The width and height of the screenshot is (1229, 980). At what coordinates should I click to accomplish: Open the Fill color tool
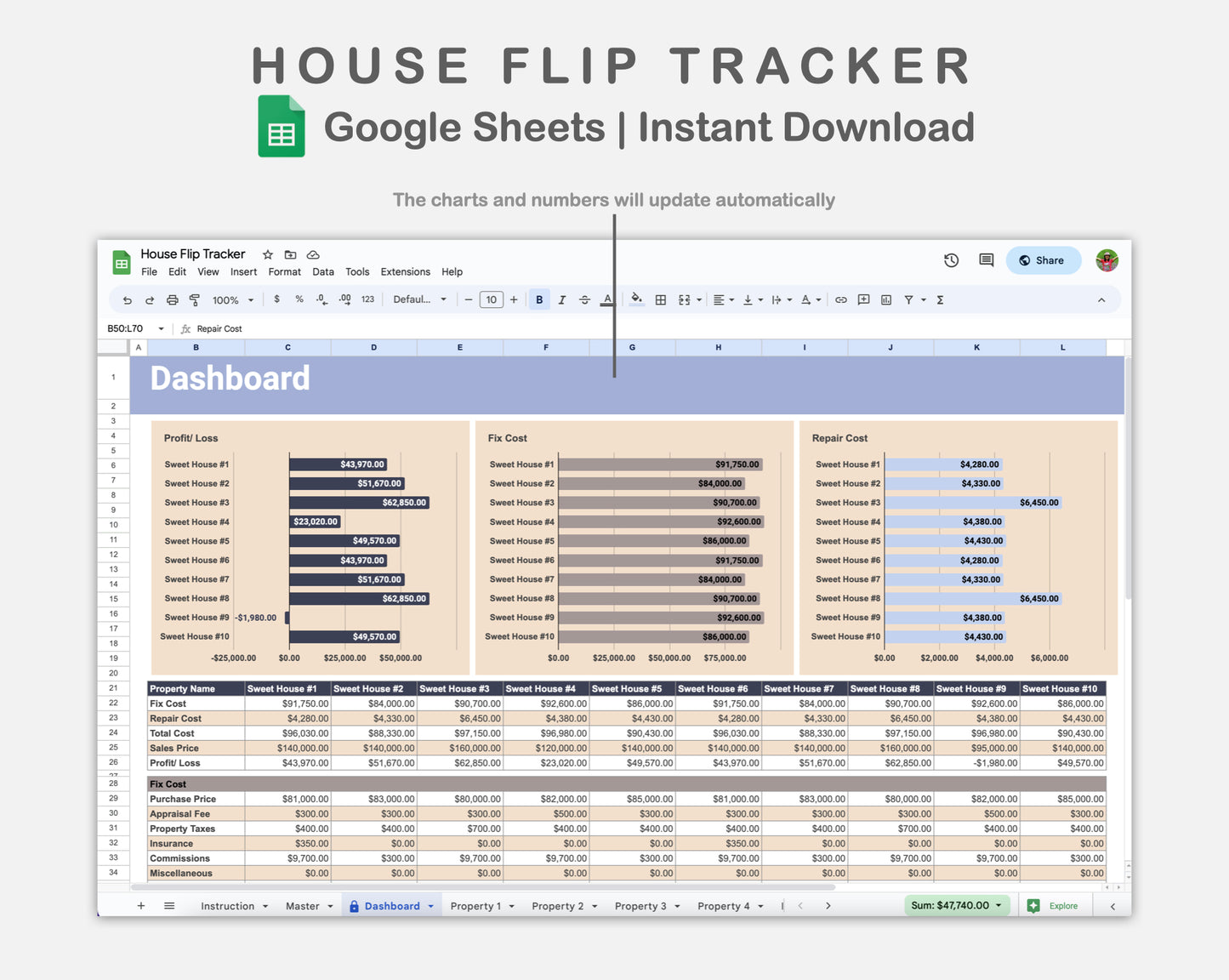[x=636, y=299]
